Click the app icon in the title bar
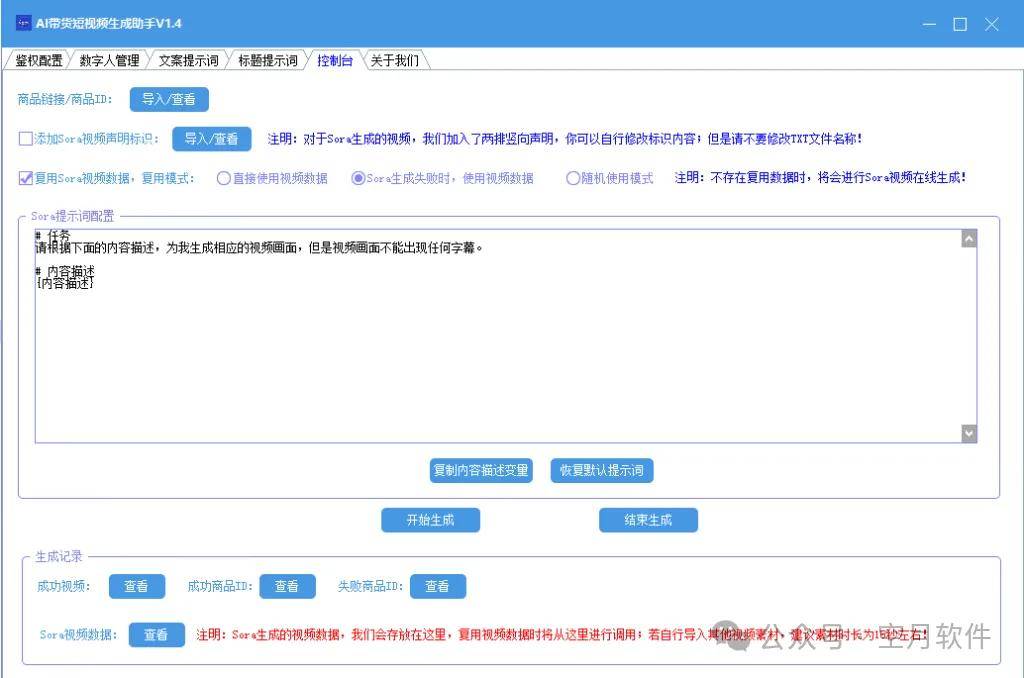Image resolution: width=1024 pixels, height=678 pixels. 23,23
